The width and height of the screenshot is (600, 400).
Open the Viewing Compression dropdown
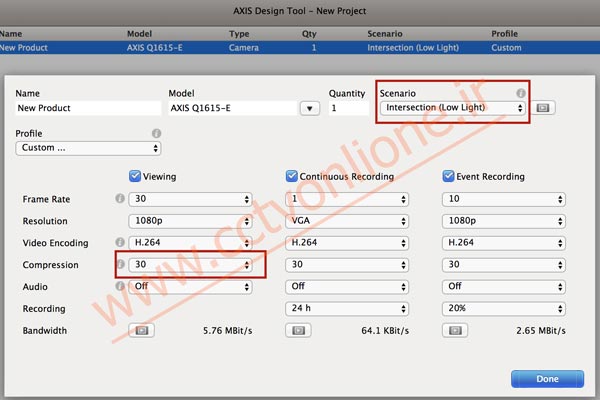pos(190,264)
